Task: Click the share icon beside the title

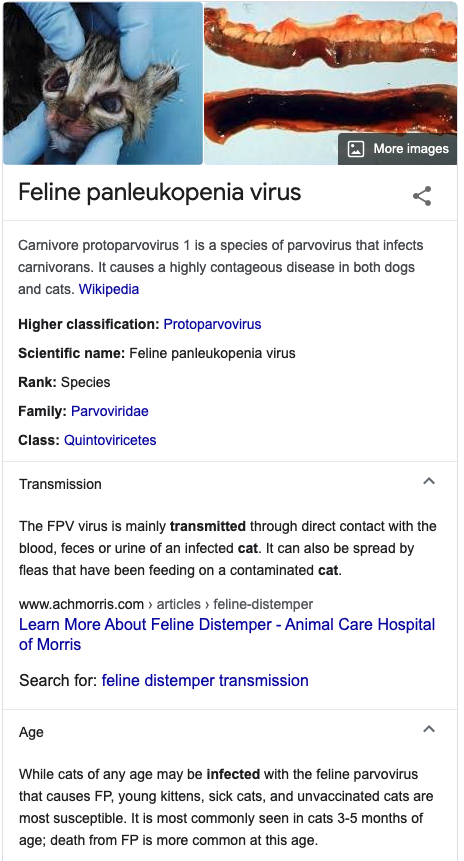Action: [422, 196]
